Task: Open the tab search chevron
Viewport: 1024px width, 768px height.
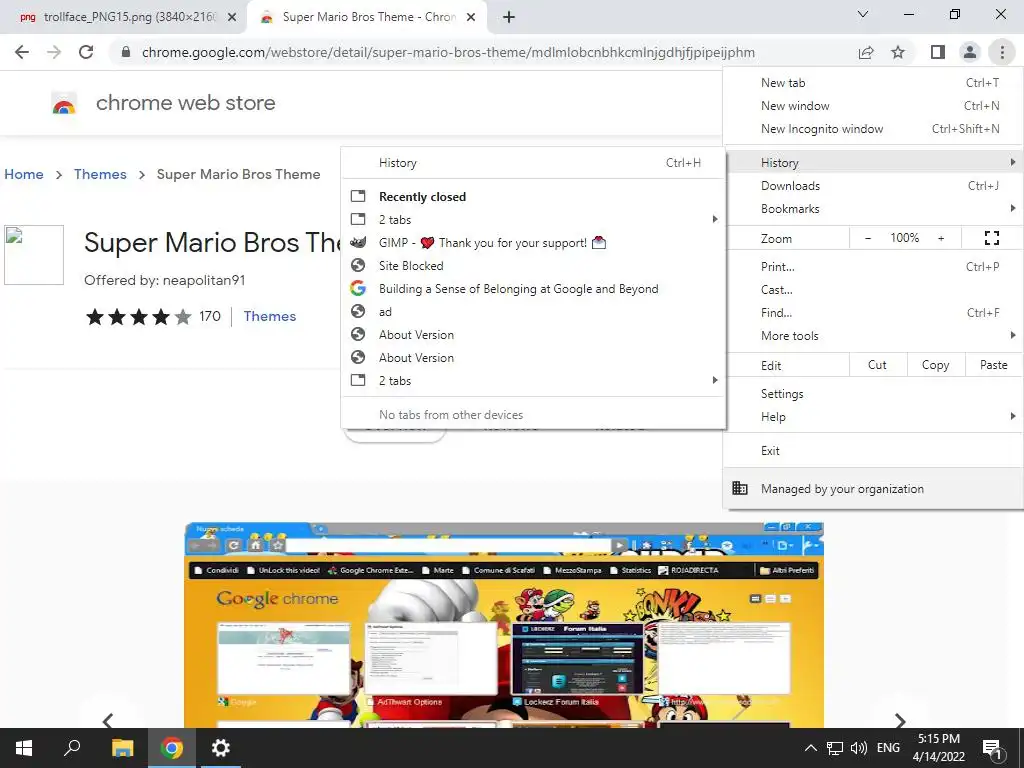Action: click(863, 14)
